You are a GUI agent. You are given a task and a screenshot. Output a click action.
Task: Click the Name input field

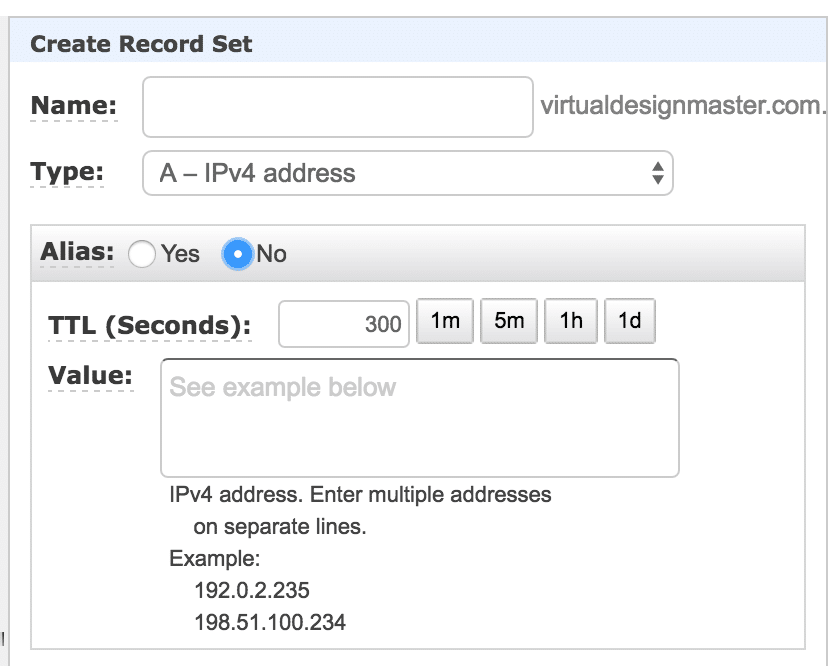point(337,107)
